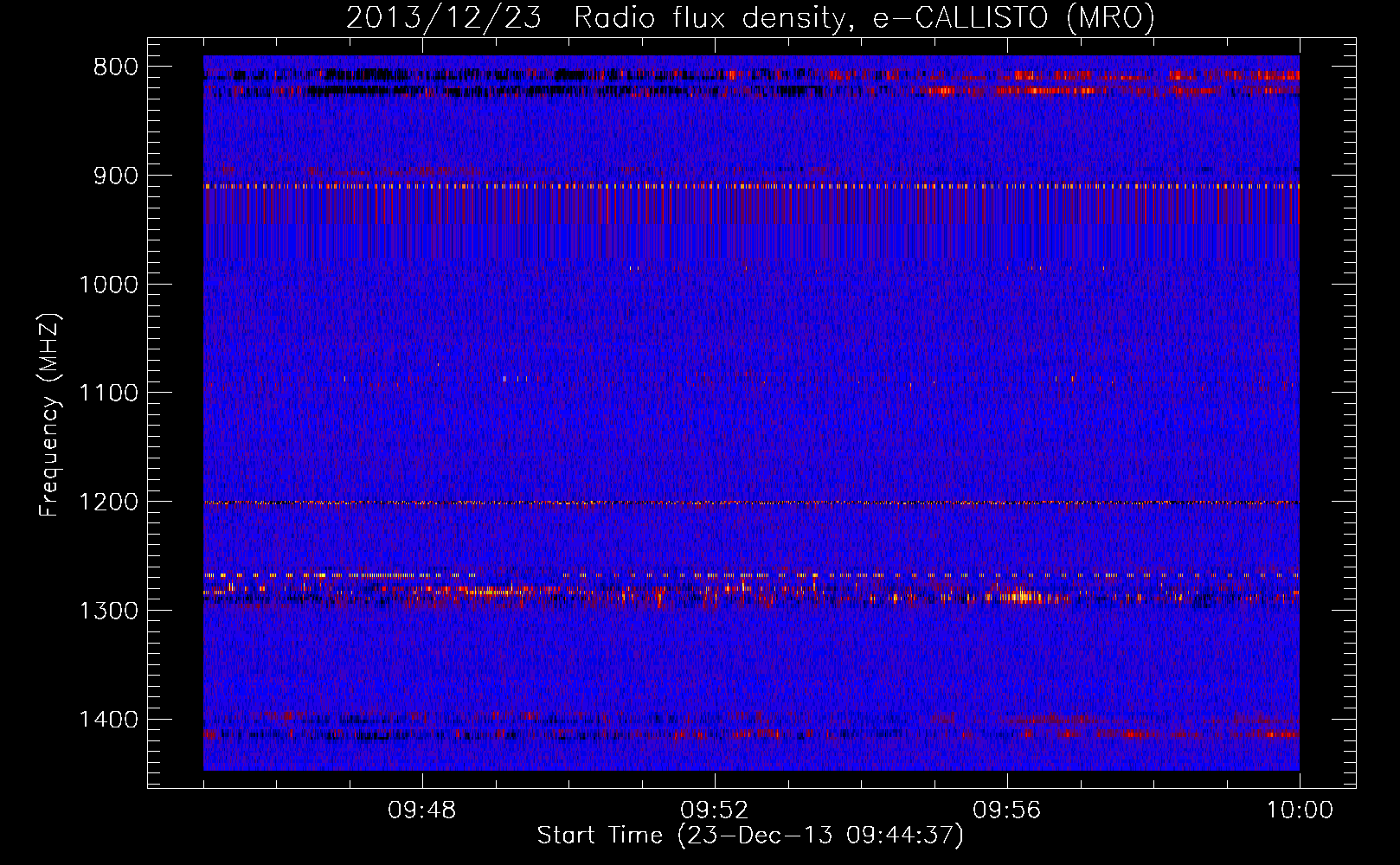Image resolution: width=1400 pixels, height=865 pixels.
Task: Click the 10:00 time tick label
Action: (x=1300, y=811)
